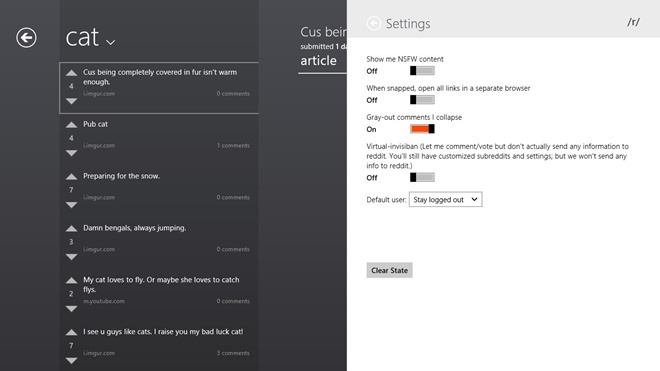Downvote the 'Pub cat' post

pos(72,153)
